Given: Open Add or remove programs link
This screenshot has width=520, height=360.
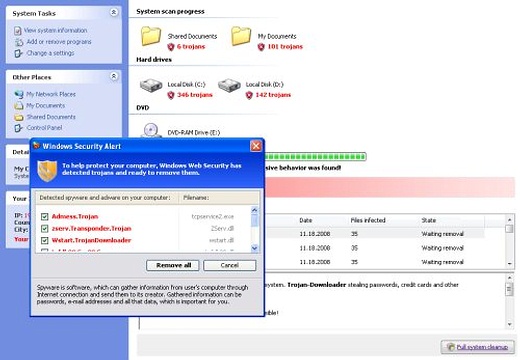Looking at the screenshot, I should (59, 42).
